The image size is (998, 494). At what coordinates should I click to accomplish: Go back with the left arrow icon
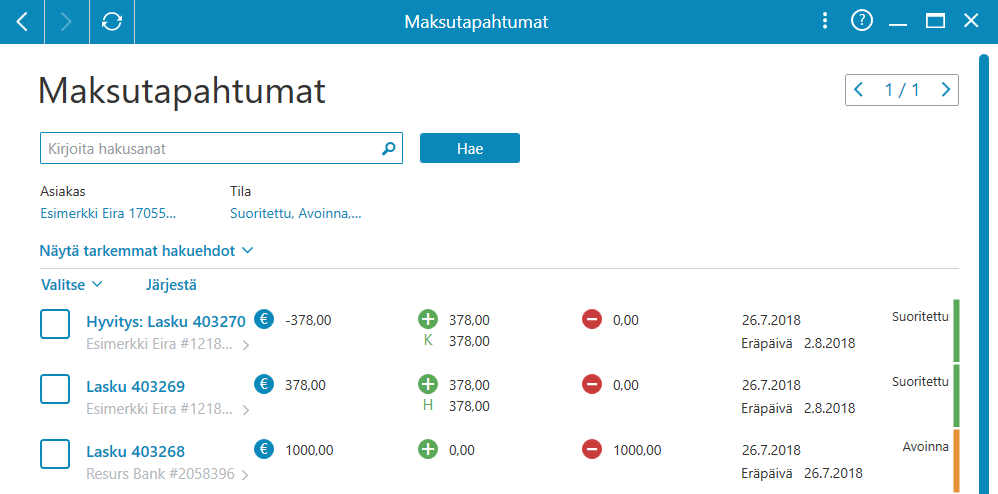22,22
